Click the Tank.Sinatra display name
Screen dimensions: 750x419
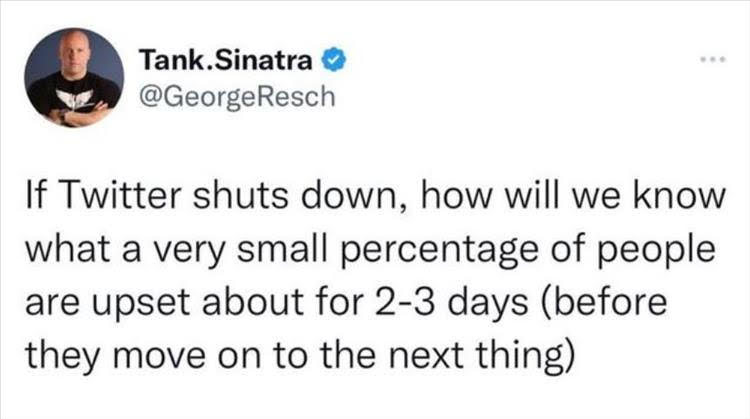tap(228, 60)
